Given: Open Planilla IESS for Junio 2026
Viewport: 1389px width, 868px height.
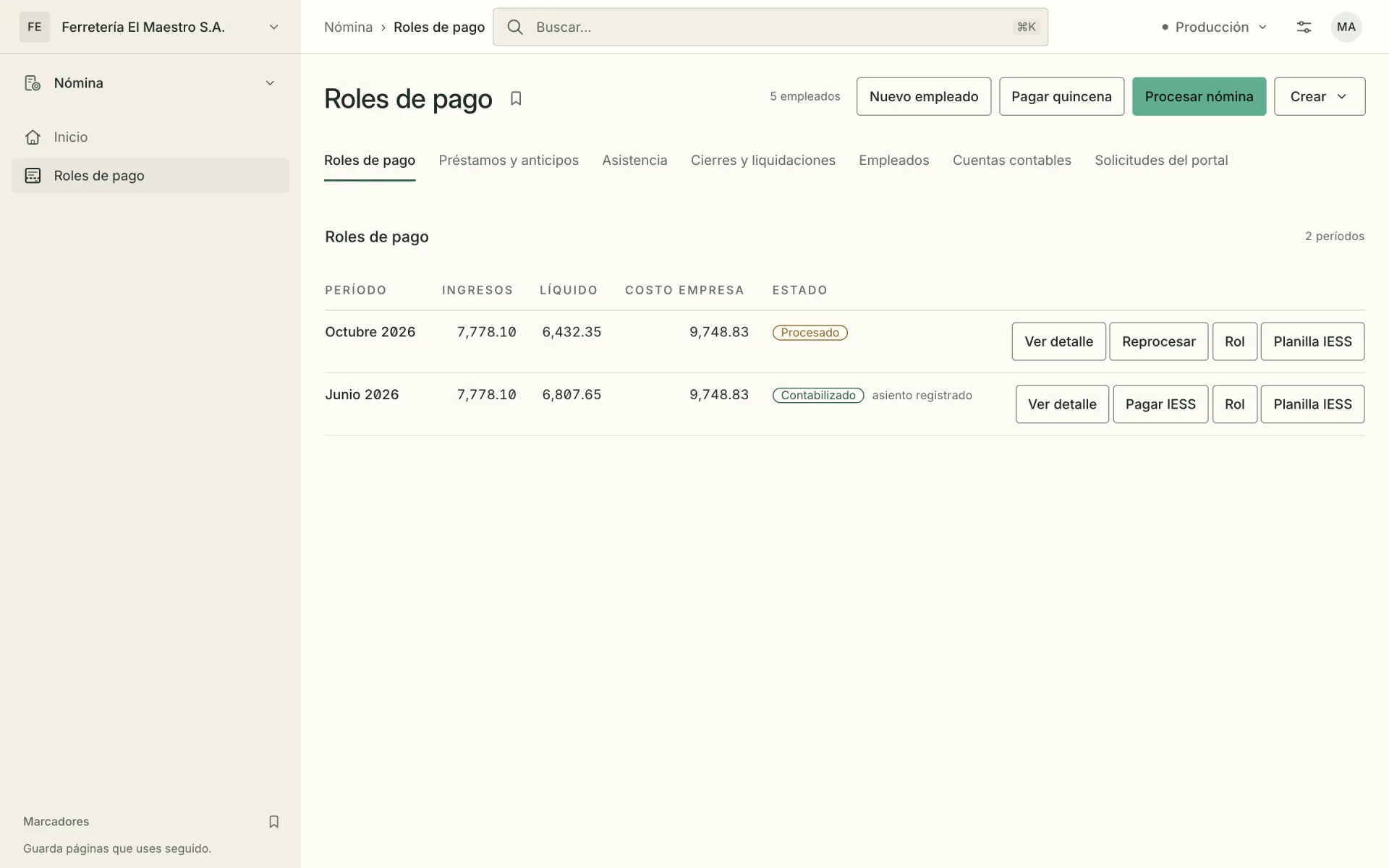Looking at the screenshot, I should coord(1312,404).
